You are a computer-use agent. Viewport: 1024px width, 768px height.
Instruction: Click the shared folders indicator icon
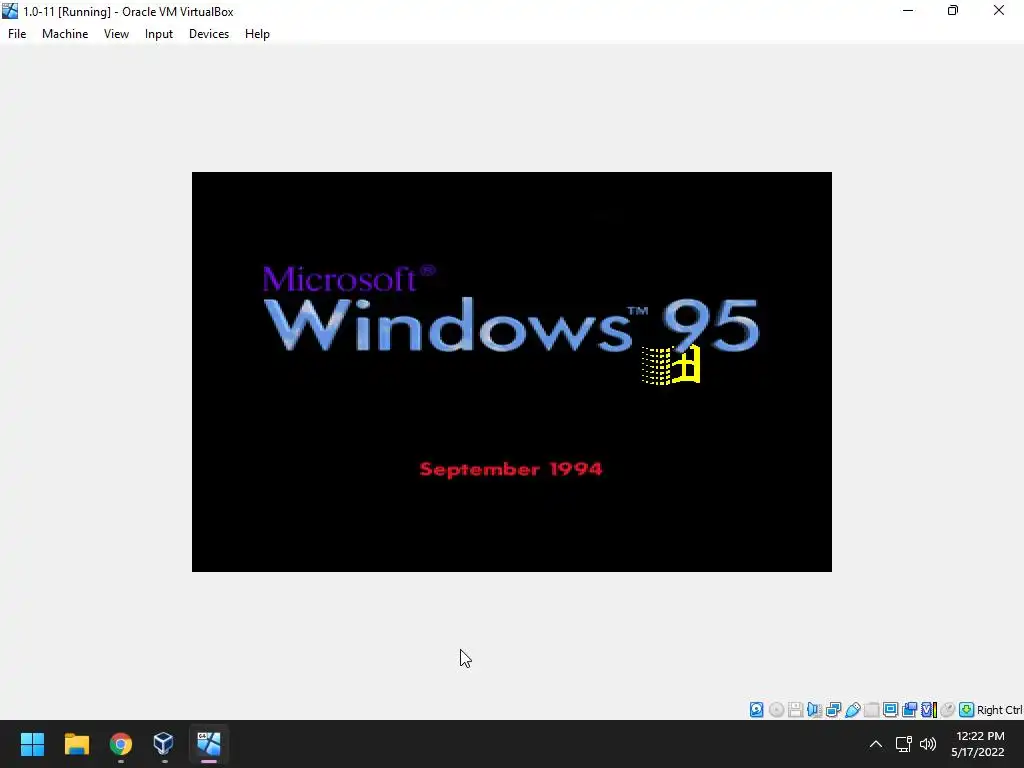[871, 710]
